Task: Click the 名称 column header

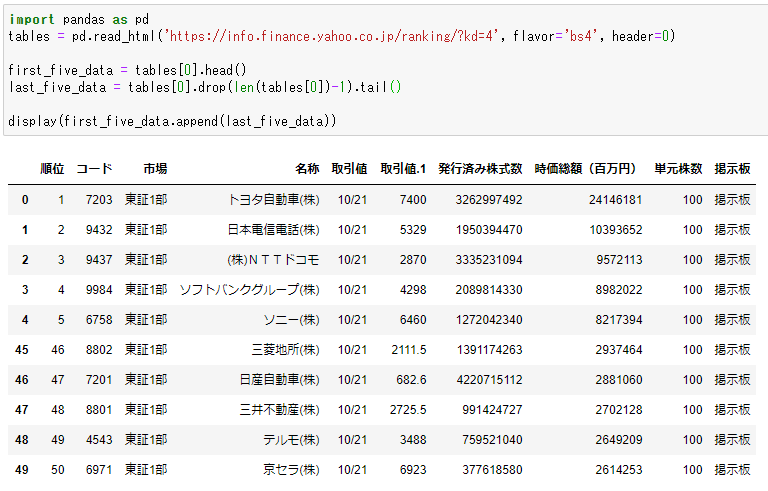Action: 307,169
